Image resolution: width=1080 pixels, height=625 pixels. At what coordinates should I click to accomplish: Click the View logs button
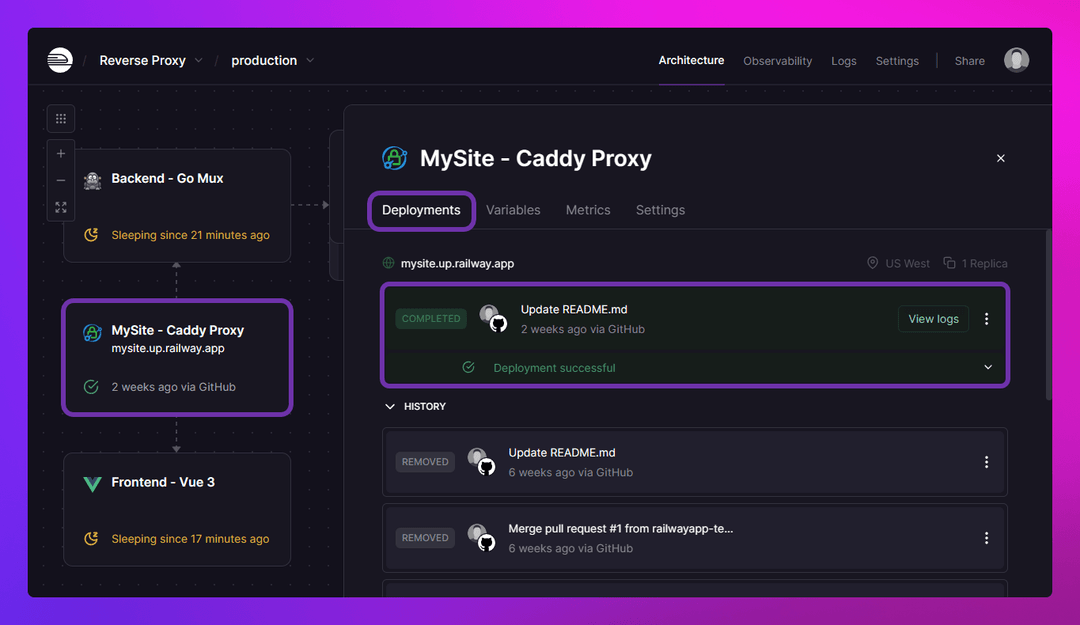(x=933, y=319)
